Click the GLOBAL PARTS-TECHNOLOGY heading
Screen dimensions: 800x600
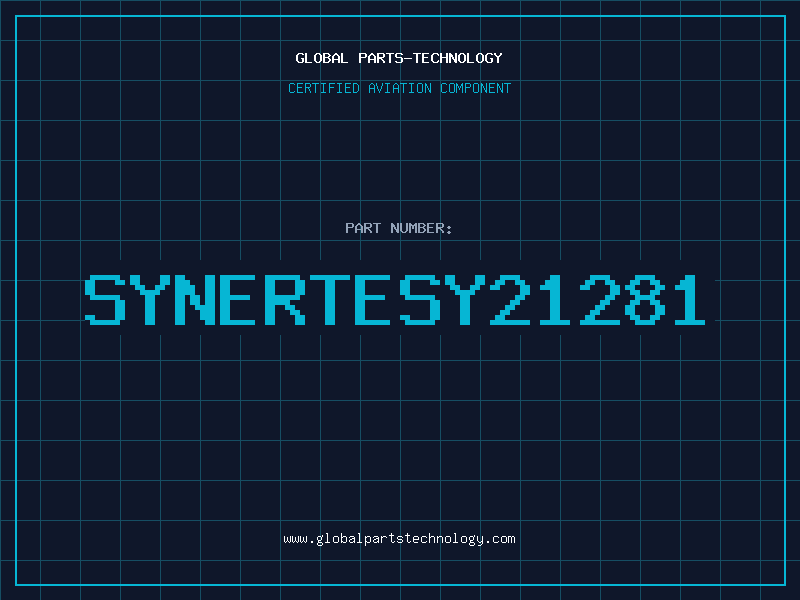(x=399, y=58)
